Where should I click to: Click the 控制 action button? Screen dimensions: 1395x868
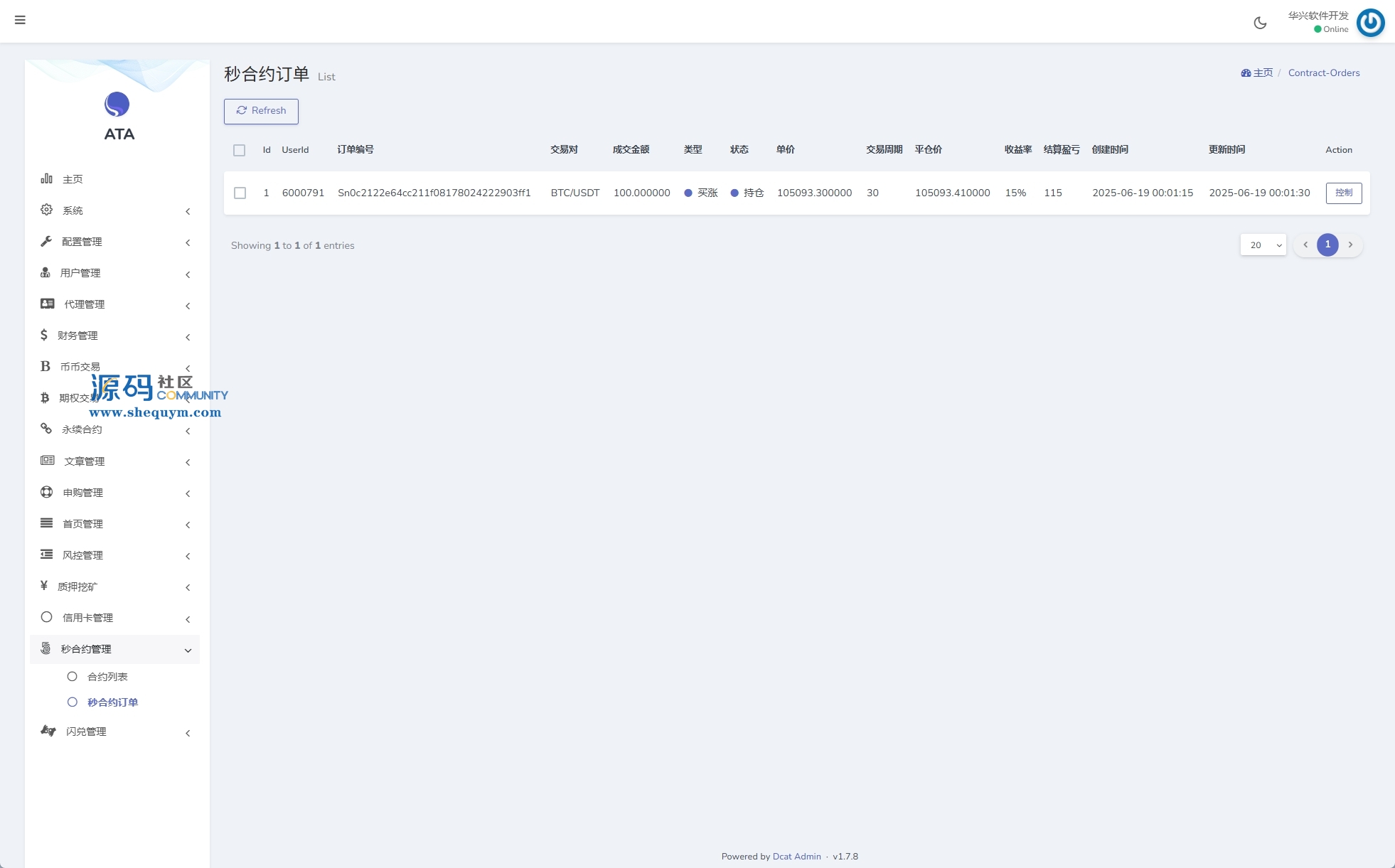point(1343,193)
